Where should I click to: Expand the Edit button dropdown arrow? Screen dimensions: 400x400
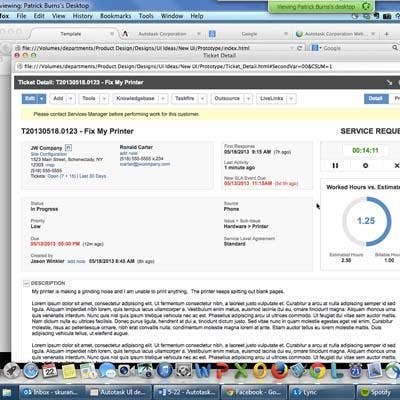coord(41,99)
